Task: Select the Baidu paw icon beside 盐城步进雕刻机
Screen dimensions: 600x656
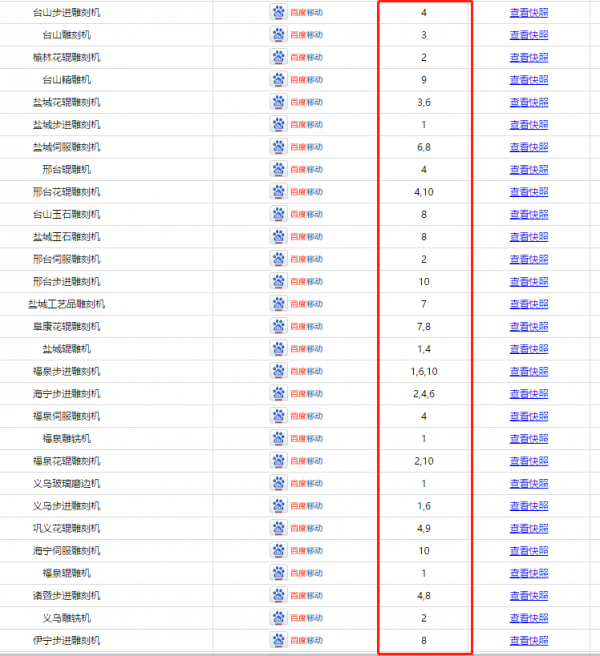Action: 278,125
